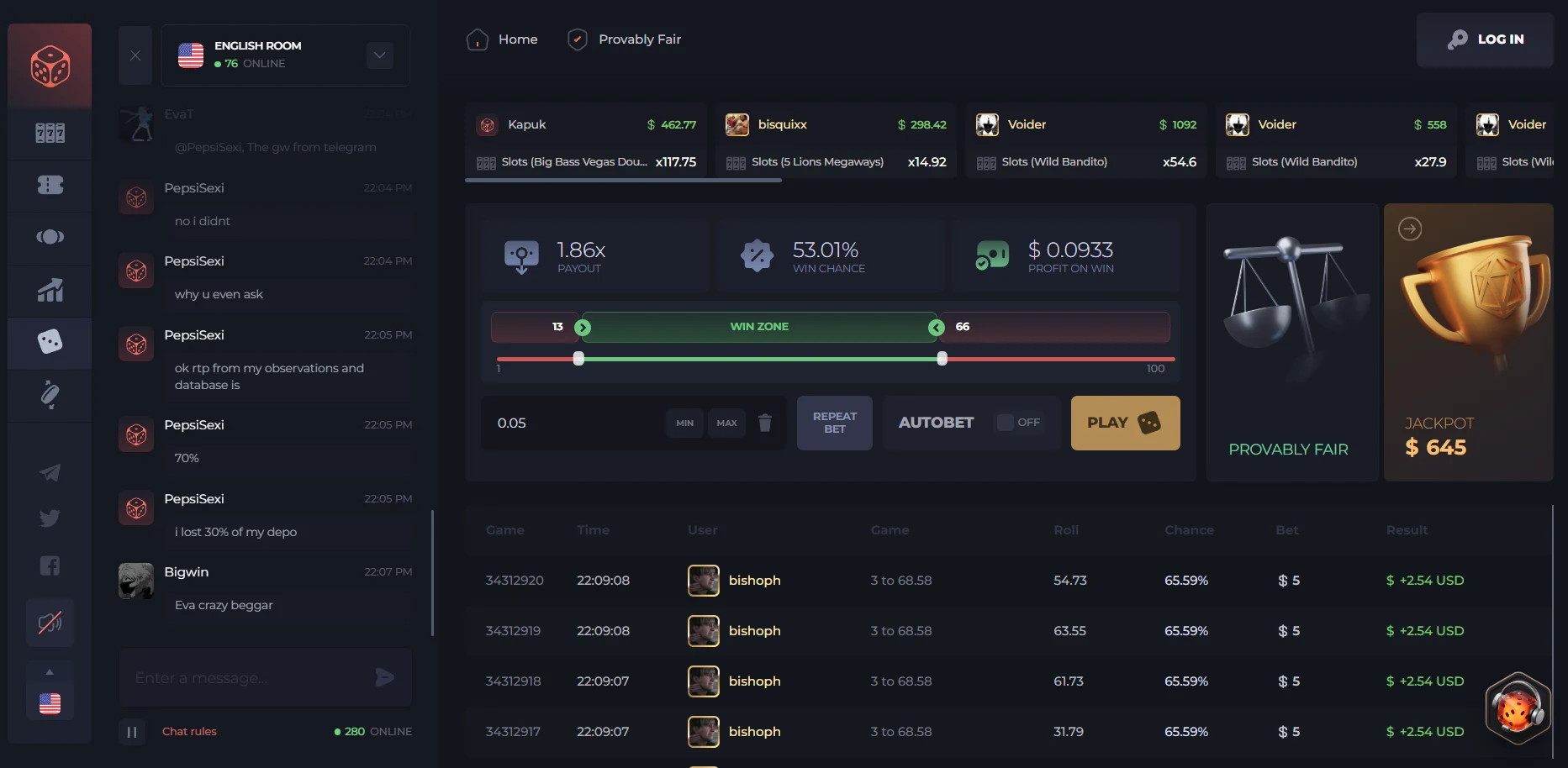Open the slots section in sidebar

point(50,133)
